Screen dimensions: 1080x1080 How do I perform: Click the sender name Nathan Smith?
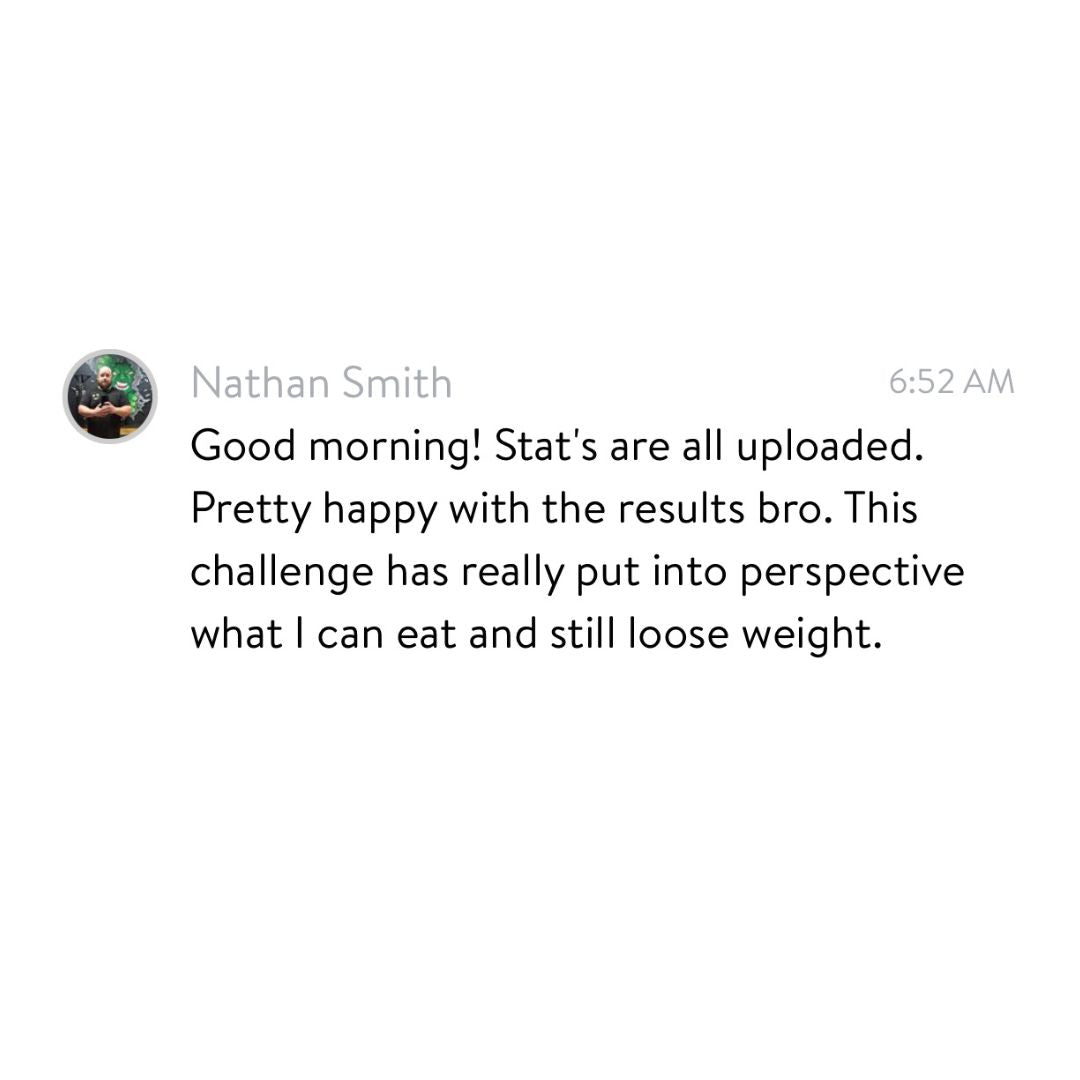click(x=322, y=383)
